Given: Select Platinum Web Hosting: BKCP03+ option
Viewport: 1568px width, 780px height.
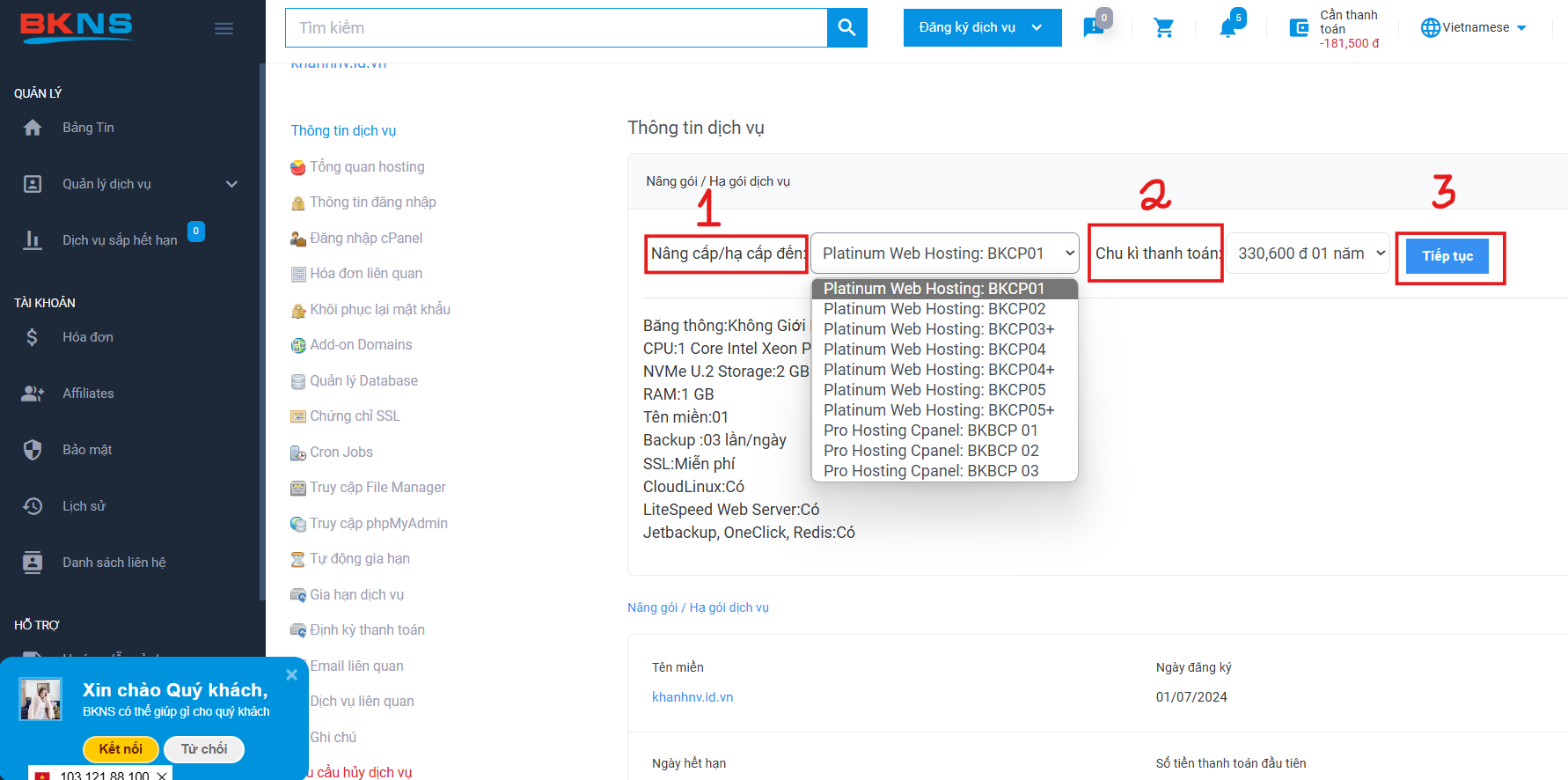Looking at the screenshot, I should coord(944,329).
